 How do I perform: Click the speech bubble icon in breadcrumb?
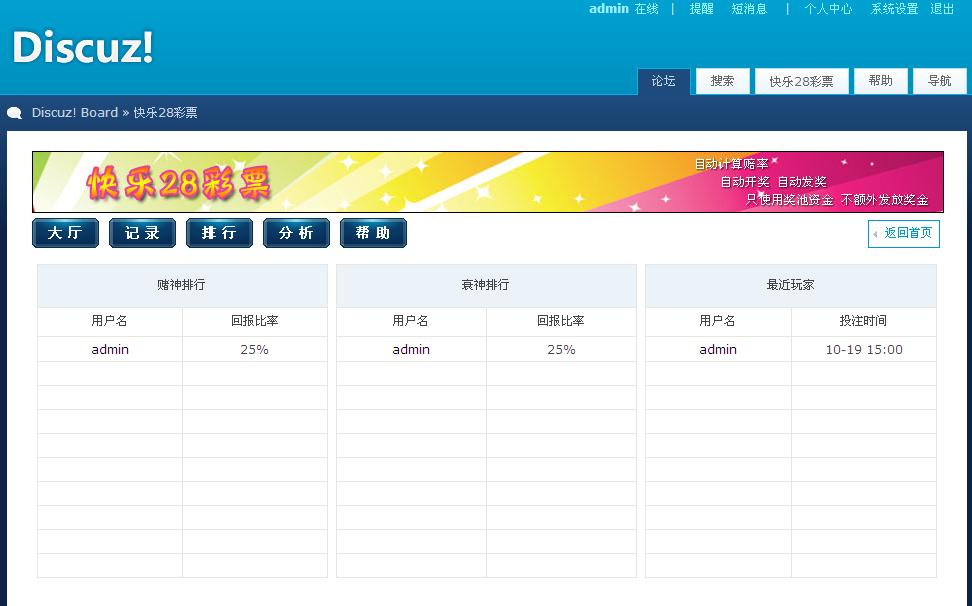tap(14, 113)
